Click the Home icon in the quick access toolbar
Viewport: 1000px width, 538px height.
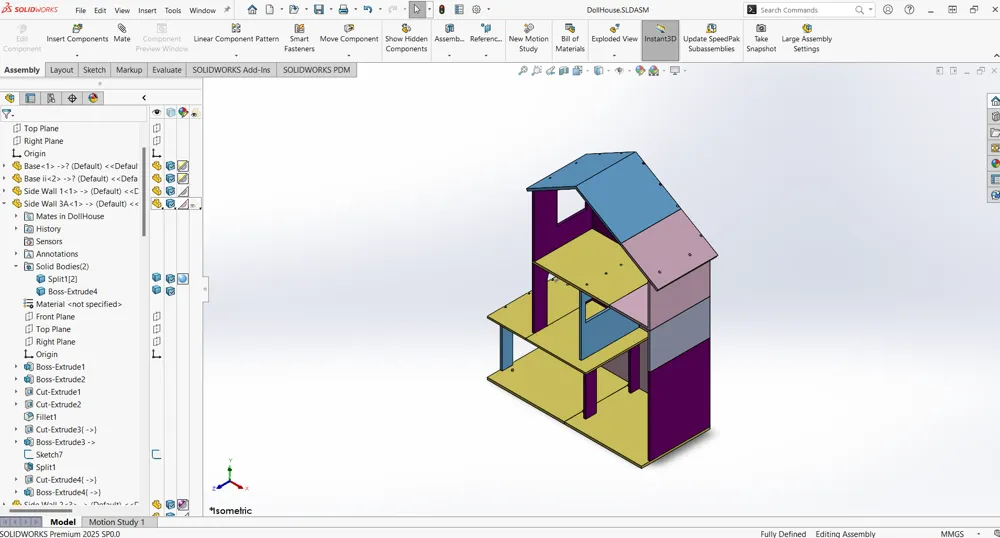coord(253,10)
